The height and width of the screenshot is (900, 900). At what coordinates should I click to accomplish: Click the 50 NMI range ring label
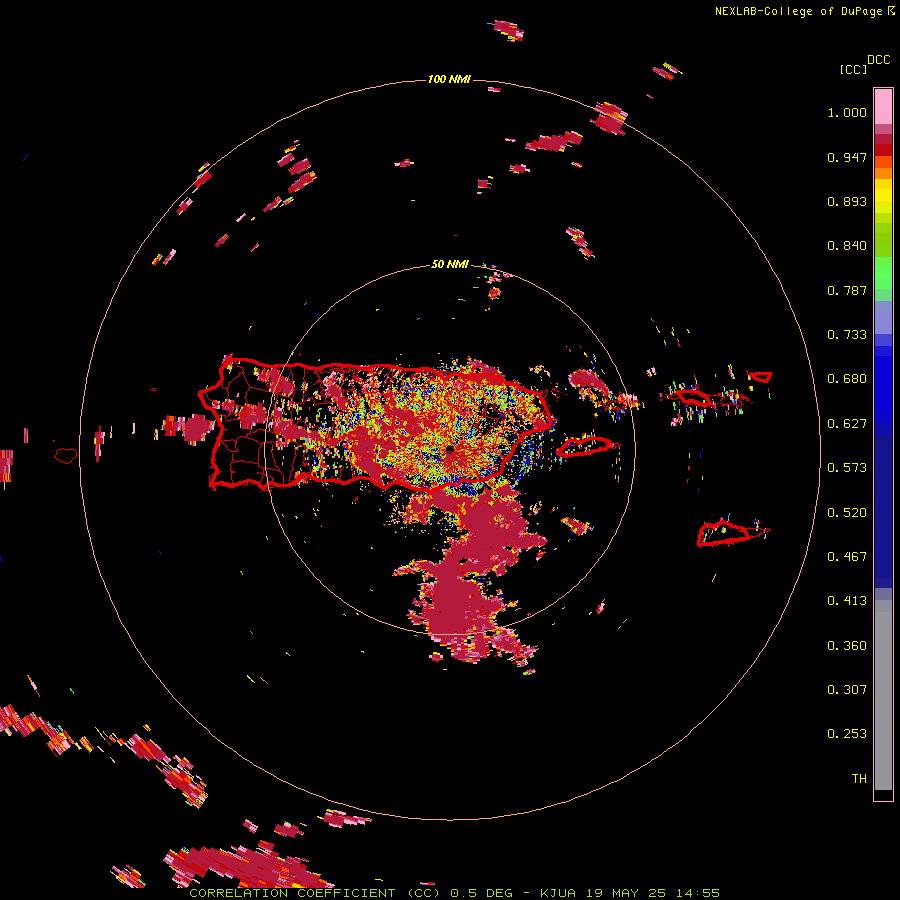450,265
